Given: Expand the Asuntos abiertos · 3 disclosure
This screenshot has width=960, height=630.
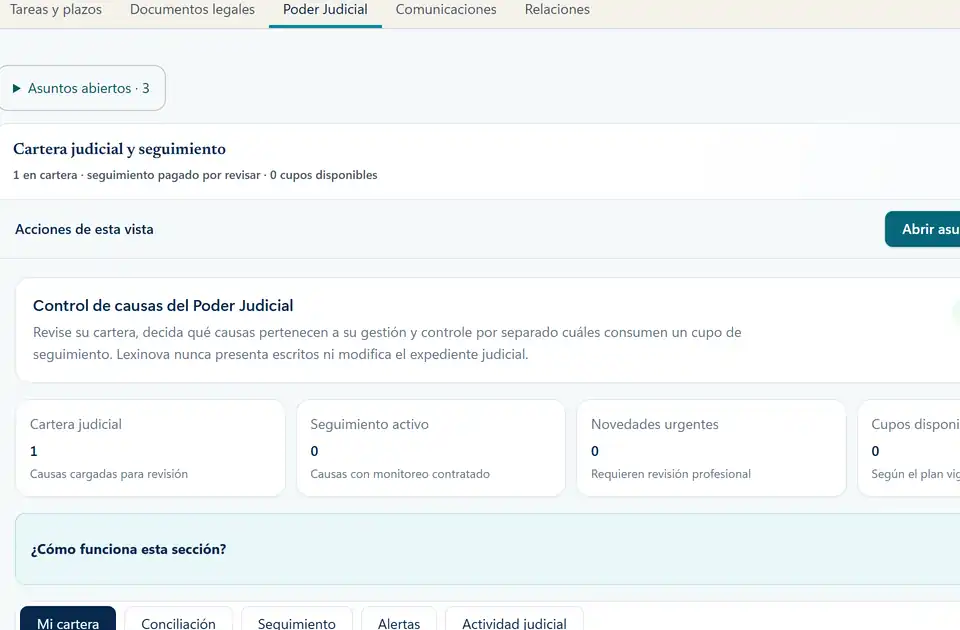Looking at the screenshot, I should [81, 88].
